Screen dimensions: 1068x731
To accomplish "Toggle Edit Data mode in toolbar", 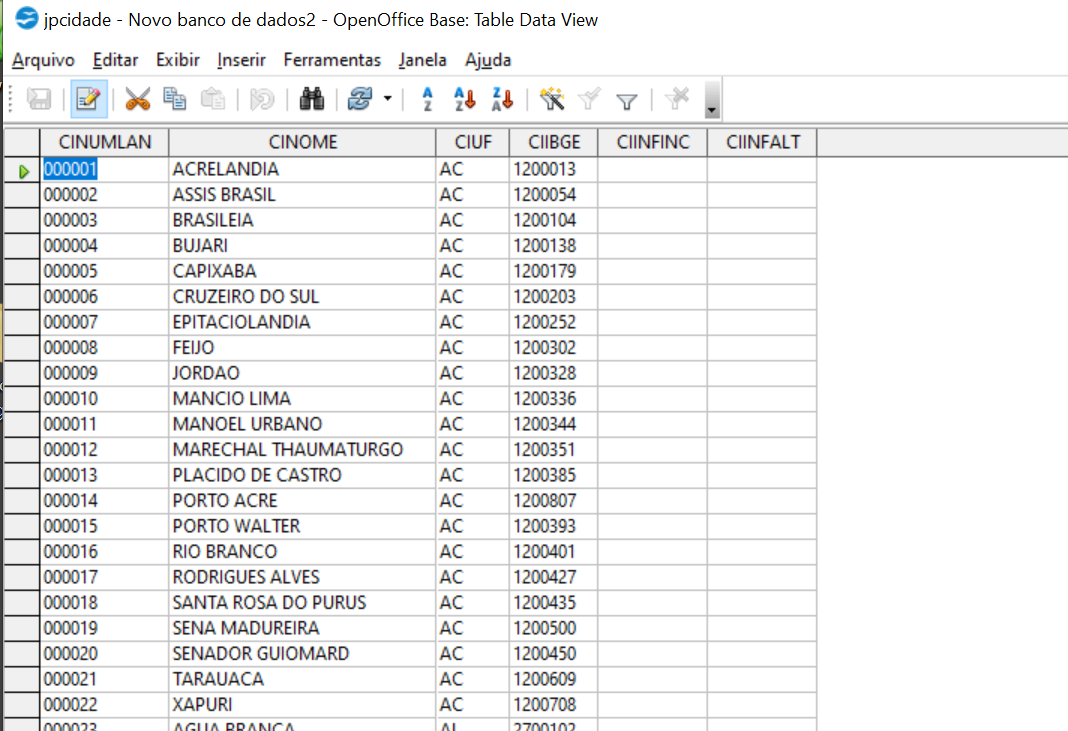I will [89, 99].
